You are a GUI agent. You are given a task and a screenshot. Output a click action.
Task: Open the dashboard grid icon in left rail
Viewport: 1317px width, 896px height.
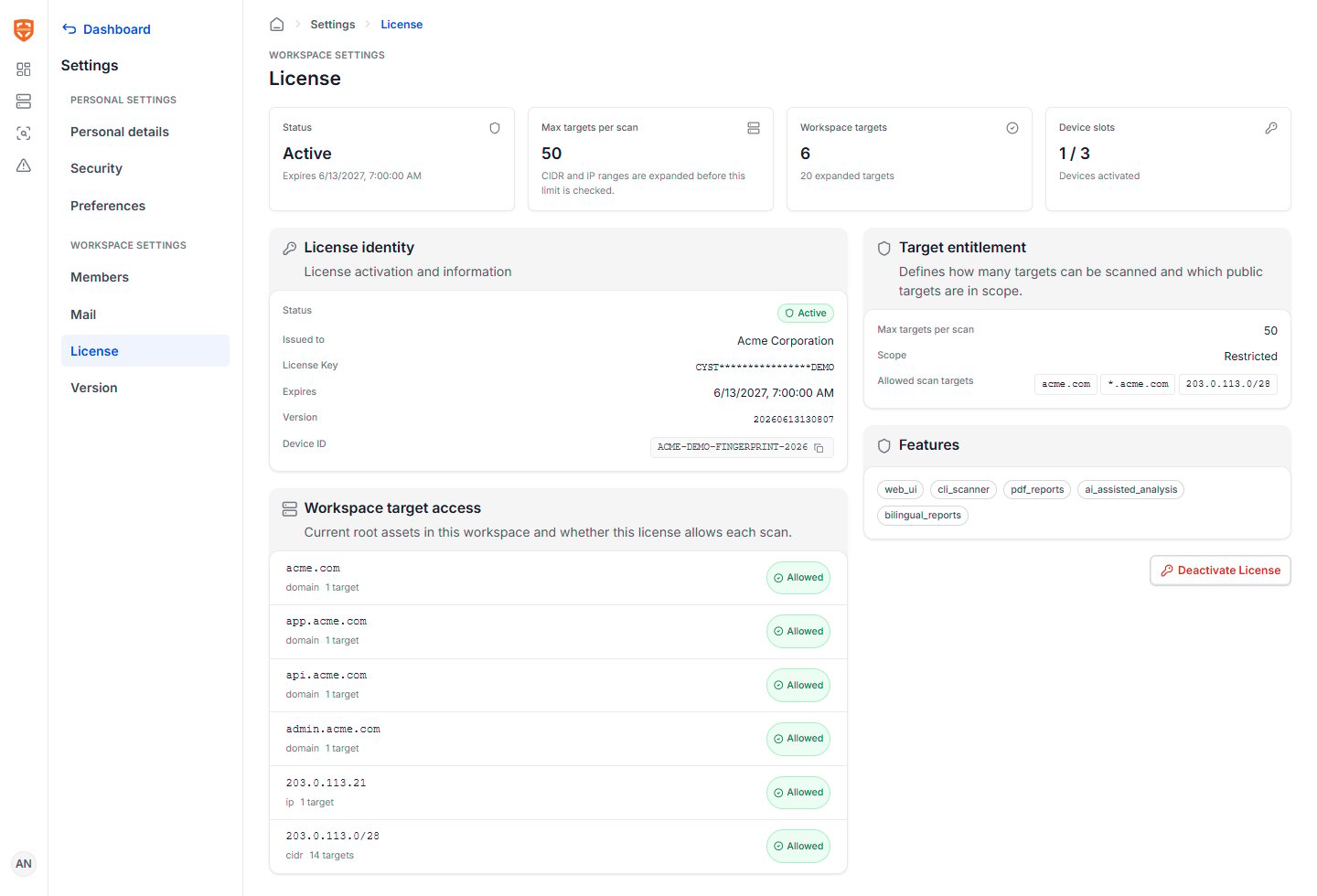point(24,69)
